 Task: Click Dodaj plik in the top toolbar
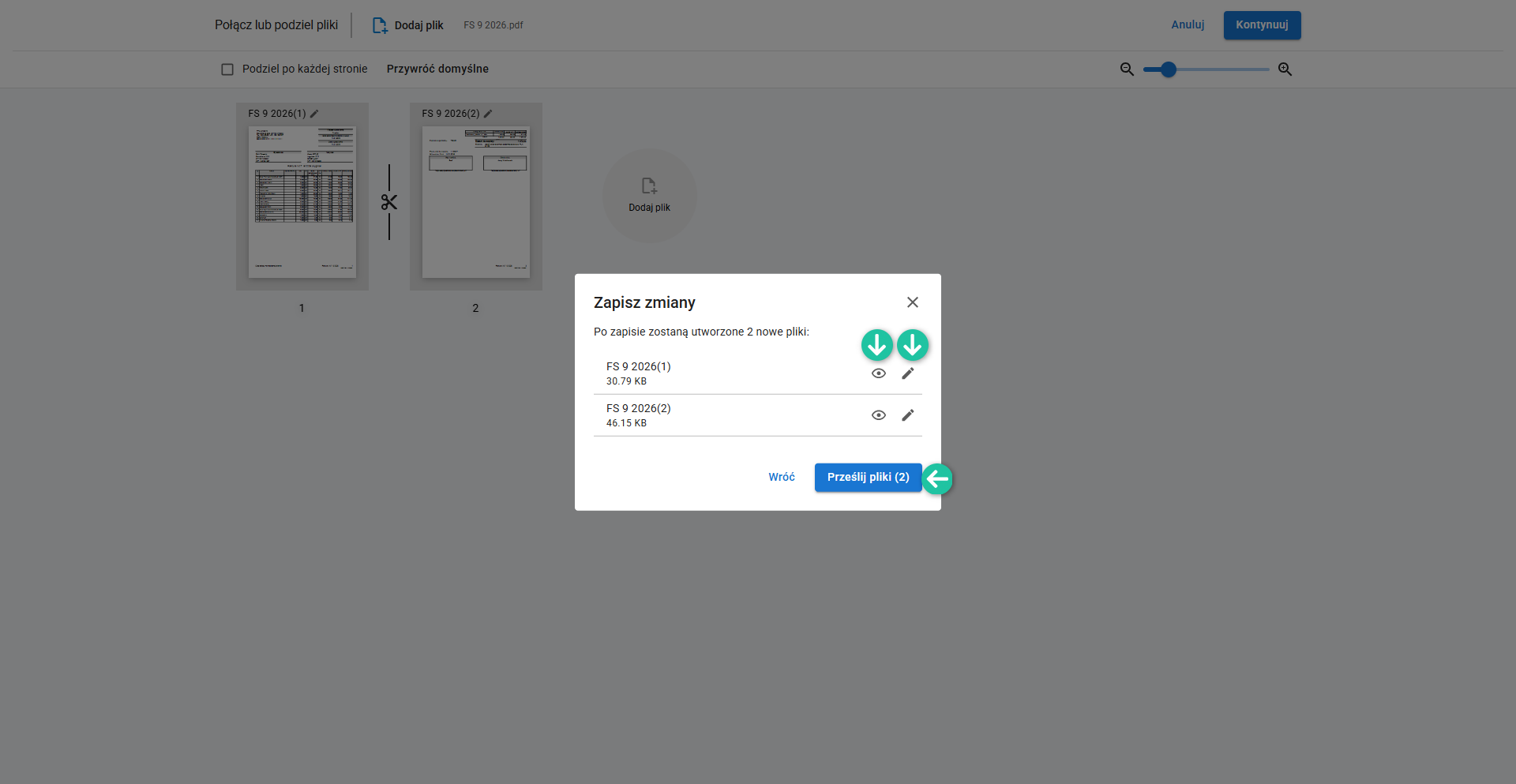point(408,25)
